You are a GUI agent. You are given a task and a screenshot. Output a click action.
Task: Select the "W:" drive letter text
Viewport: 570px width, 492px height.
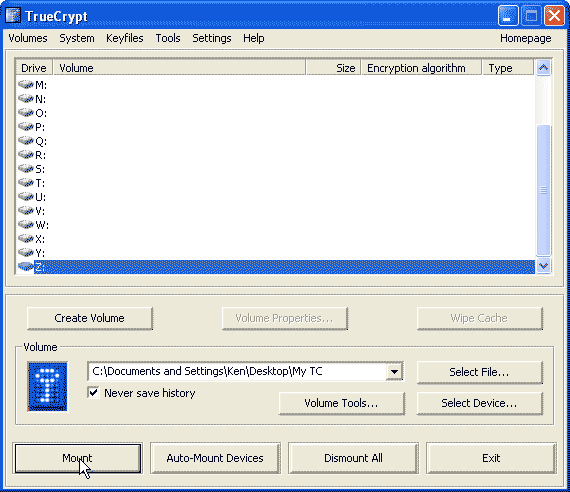[x=42, y=225]
